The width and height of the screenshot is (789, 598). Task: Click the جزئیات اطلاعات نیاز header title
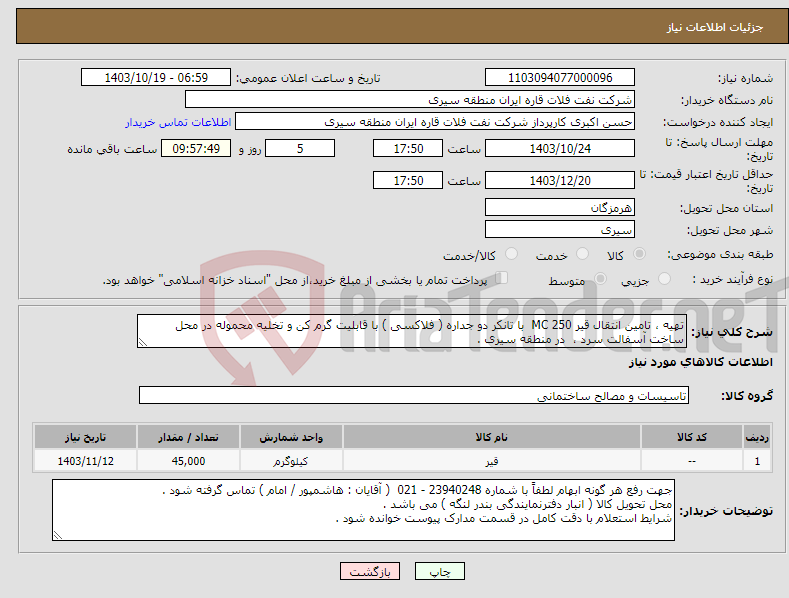coord(715,27)
